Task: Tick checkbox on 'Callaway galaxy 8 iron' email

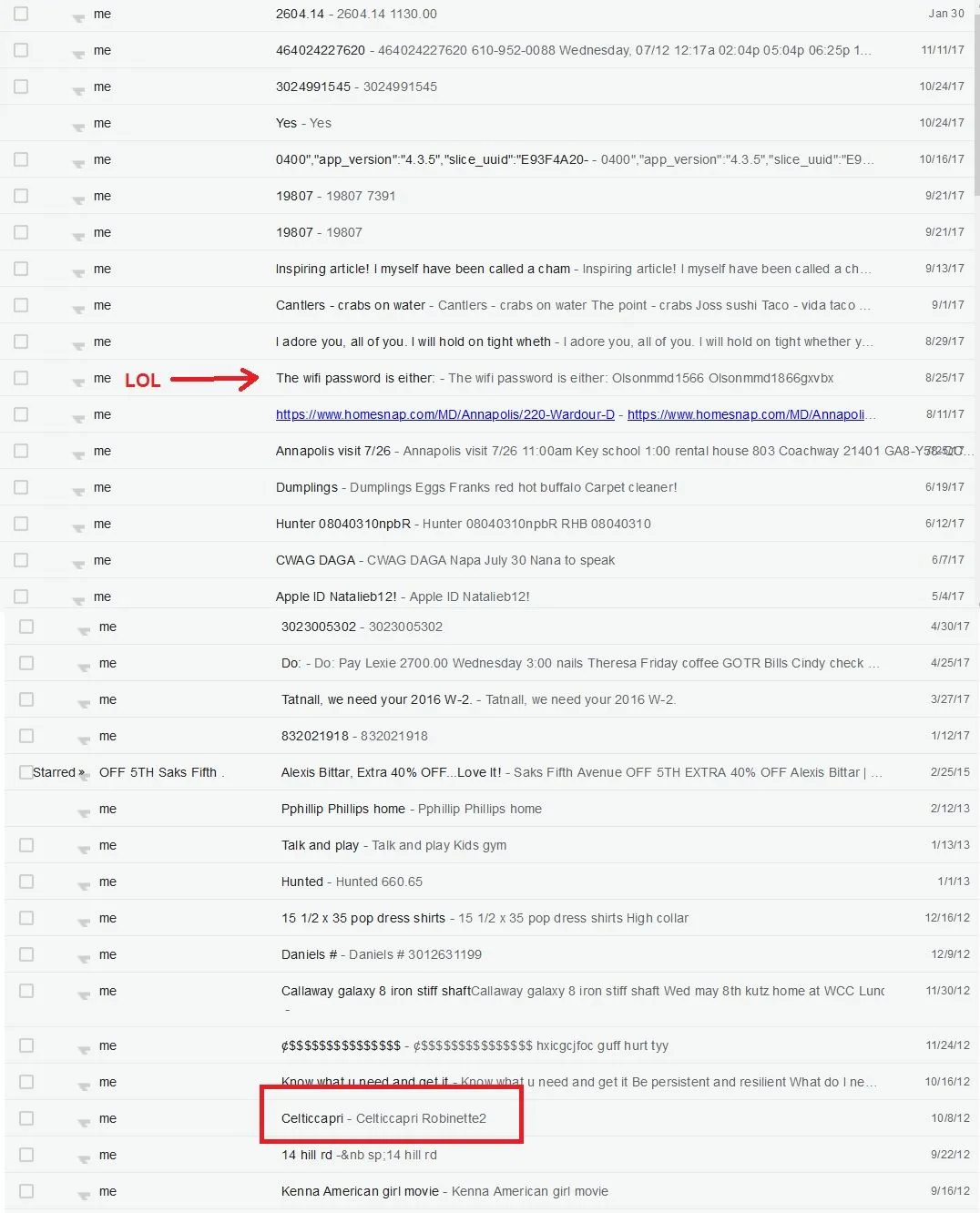Action: 26,991
